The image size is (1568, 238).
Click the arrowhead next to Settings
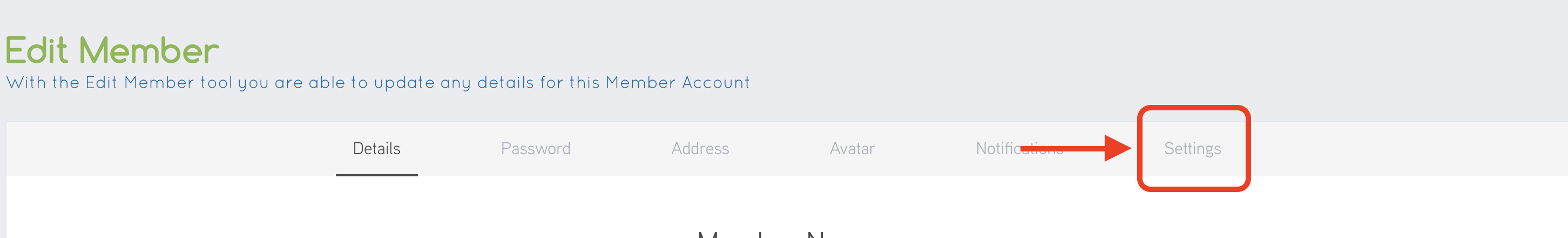pos(1118,148)
